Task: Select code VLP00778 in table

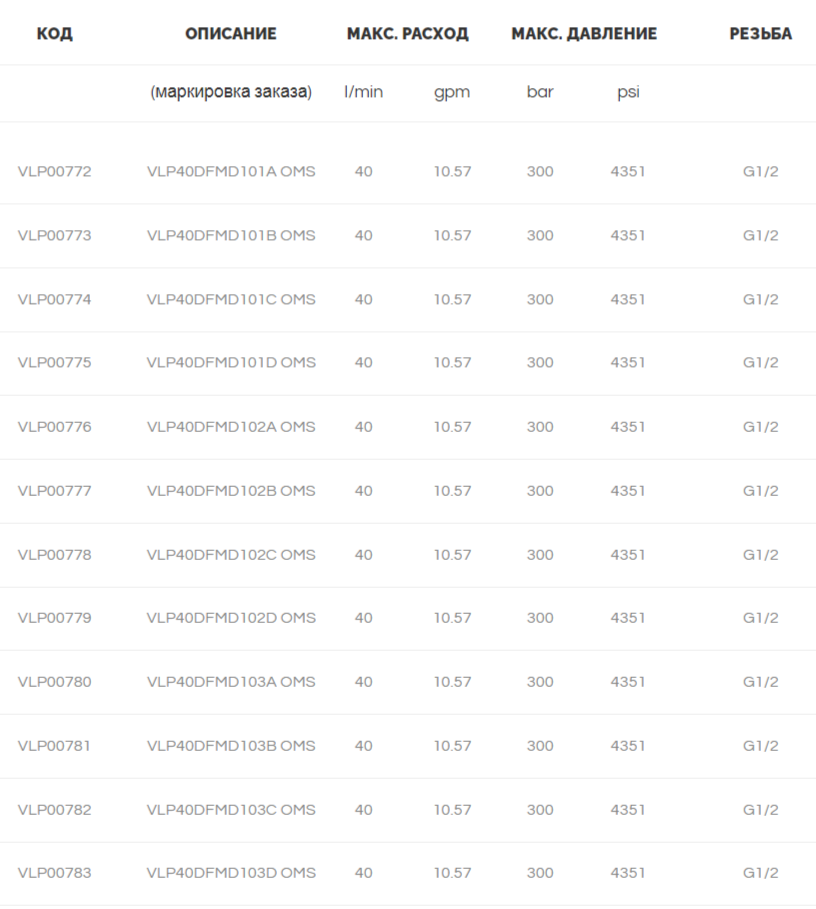Action: tap(54, 555)
